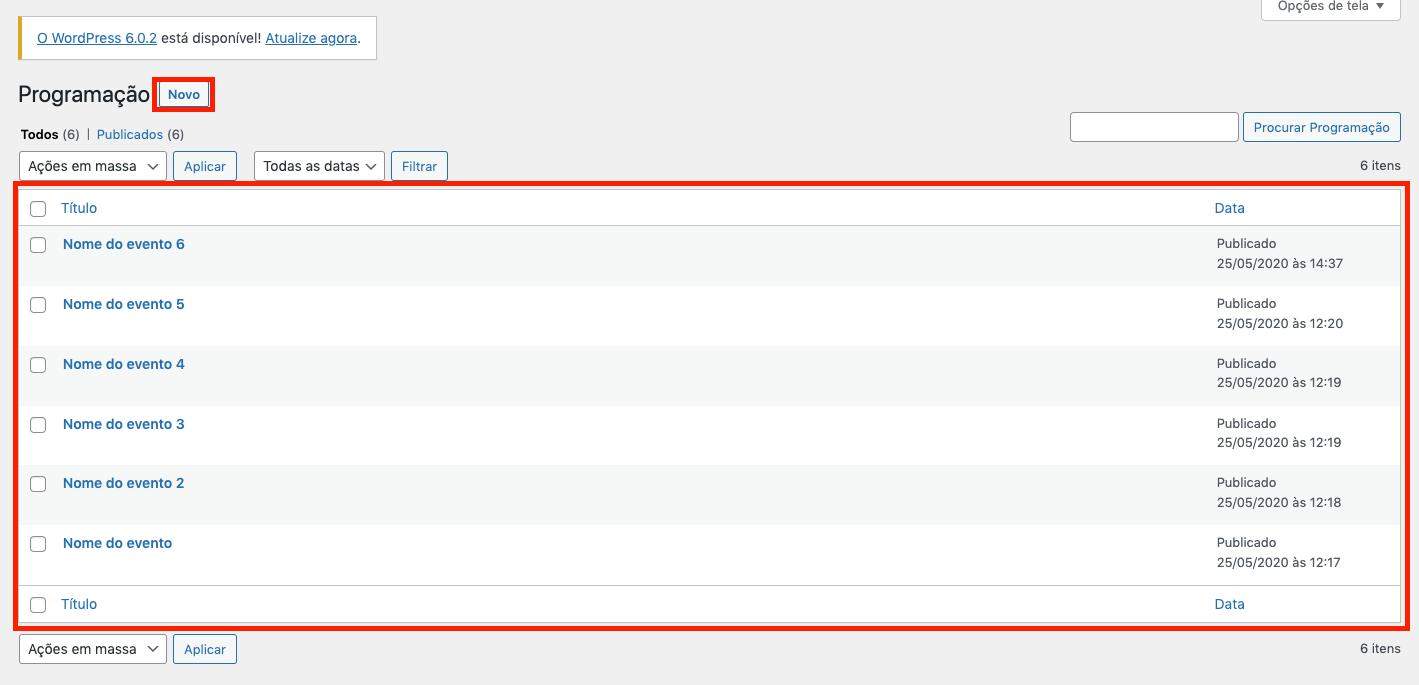The height and width of the screenshot is (685, 1419).
Task: Check the select-all checkbox in the header row
Action: [38, 208]
